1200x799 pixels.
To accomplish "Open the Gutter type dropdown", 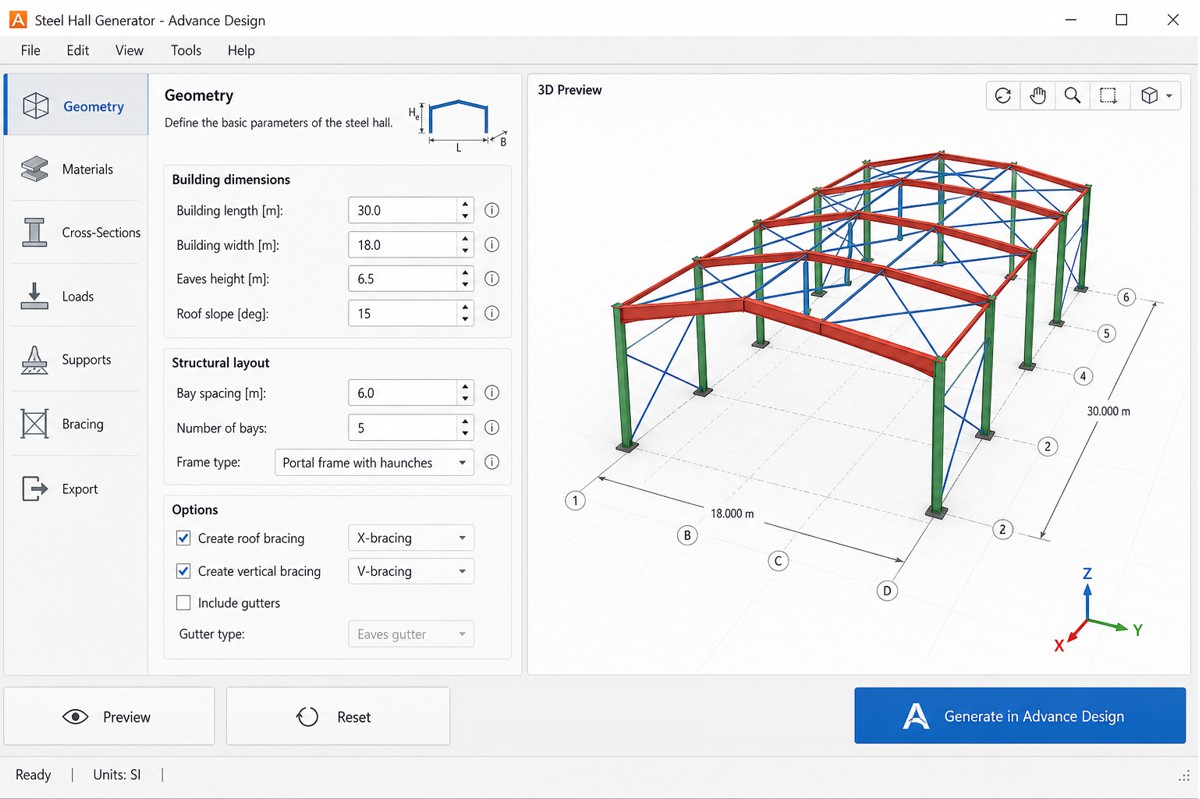I will coord(411,634).
